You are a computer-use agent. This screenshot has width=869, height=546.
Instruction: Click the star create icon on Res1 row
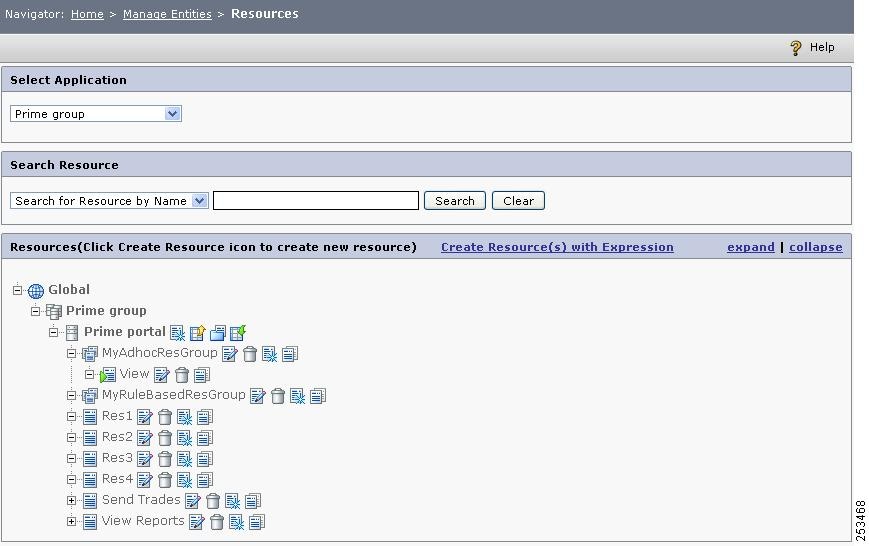[185, 417]
